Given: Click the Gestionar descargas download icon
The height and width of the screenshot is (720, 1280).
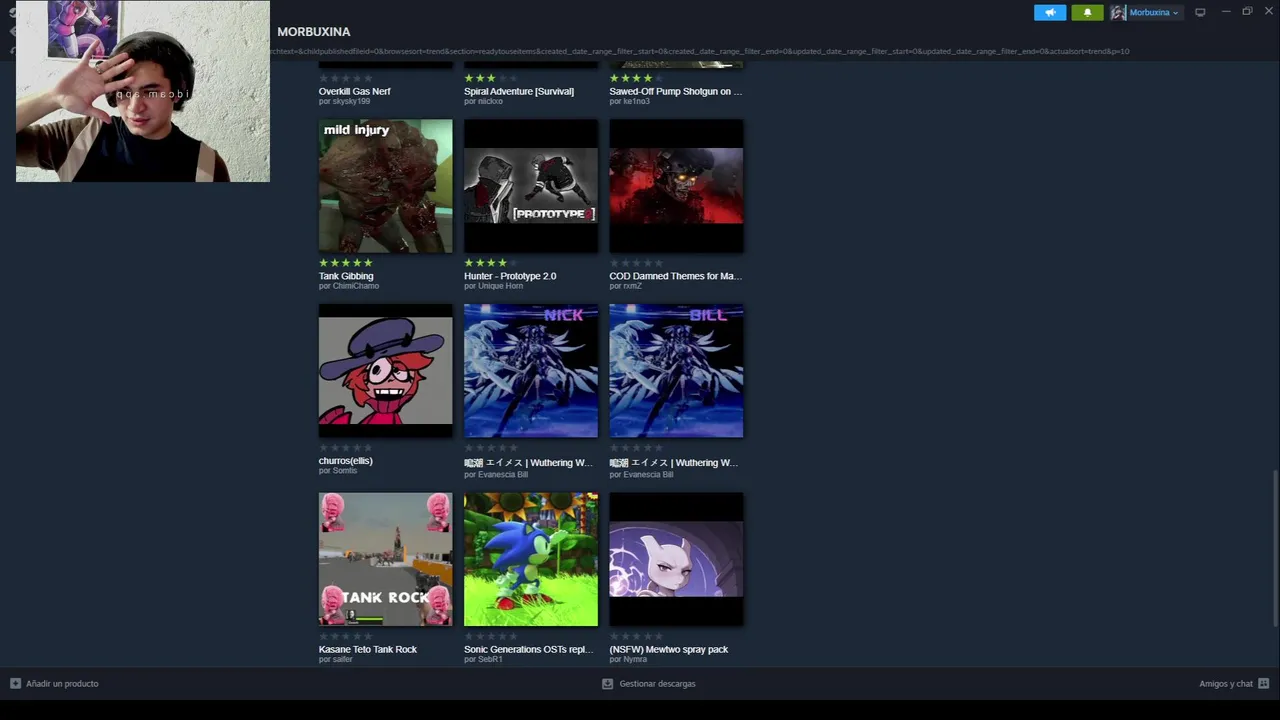Looking at the screenshot, I should point(607,684).
